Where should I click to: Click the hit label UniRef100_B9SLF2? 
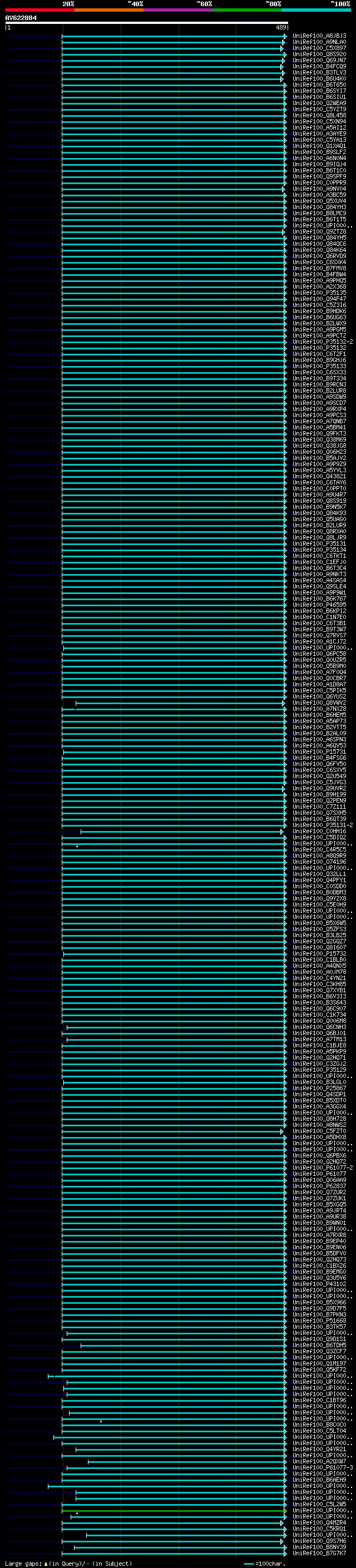tap(319, 152)
